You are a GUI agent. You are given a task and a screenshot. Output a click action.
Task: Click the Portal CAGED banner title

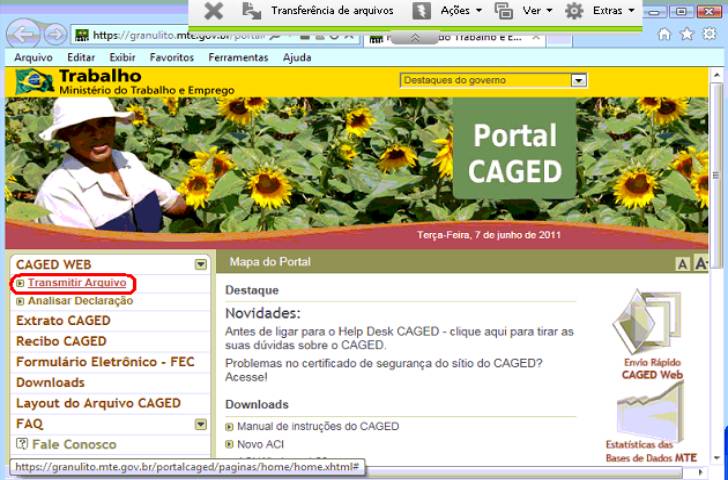514,153
